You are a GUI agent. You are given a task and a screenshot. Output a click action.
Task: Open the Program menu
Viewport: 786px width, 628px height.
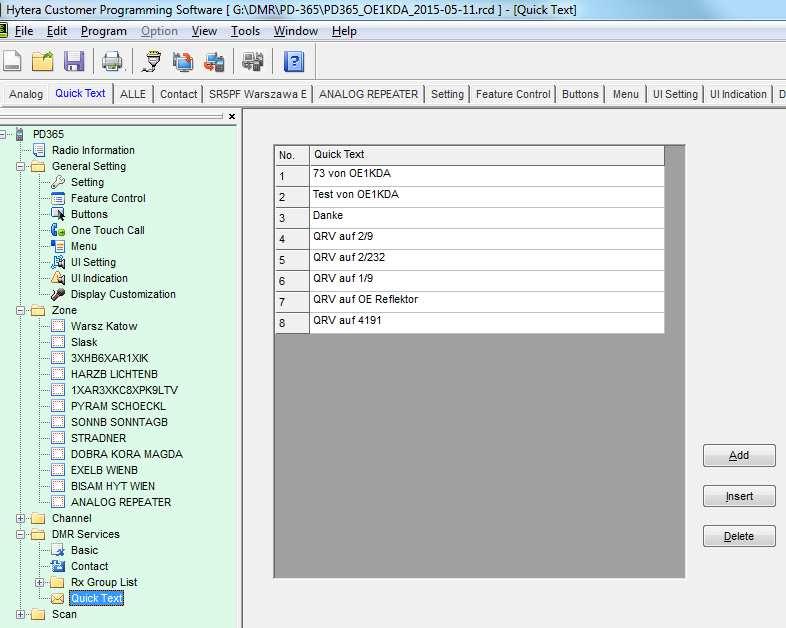coord(103,31)
